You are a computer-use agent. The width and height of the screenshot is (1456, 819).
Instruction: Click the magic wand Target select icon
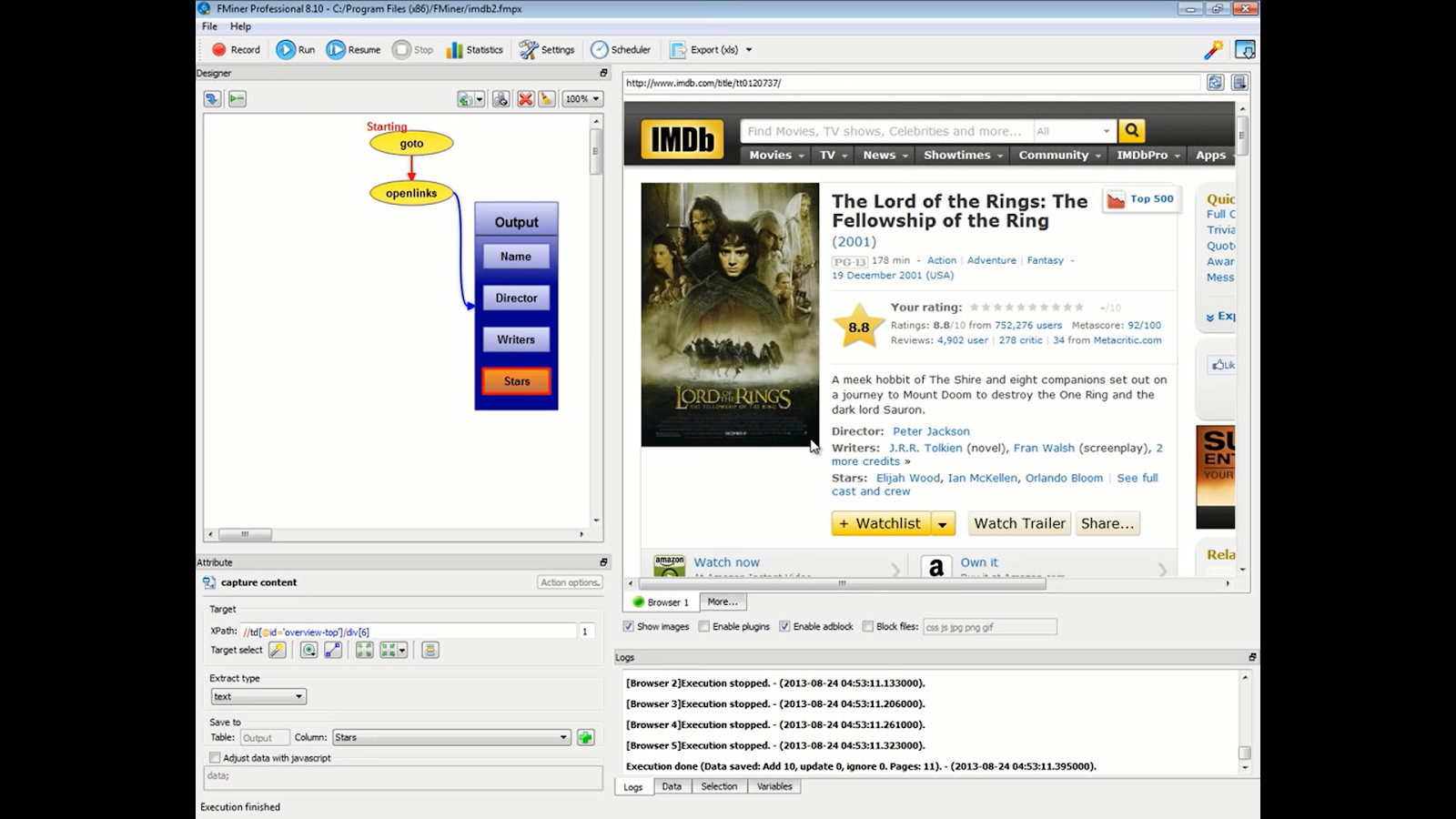pos(278,650)
